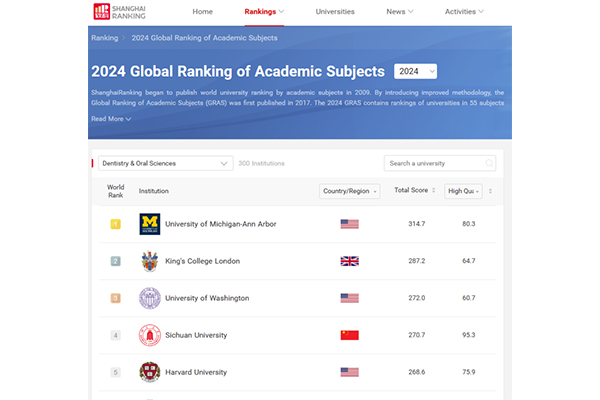Screen dimensions: 600x400
Task: Click the US flag for Michigan
Action: (349, 224)
